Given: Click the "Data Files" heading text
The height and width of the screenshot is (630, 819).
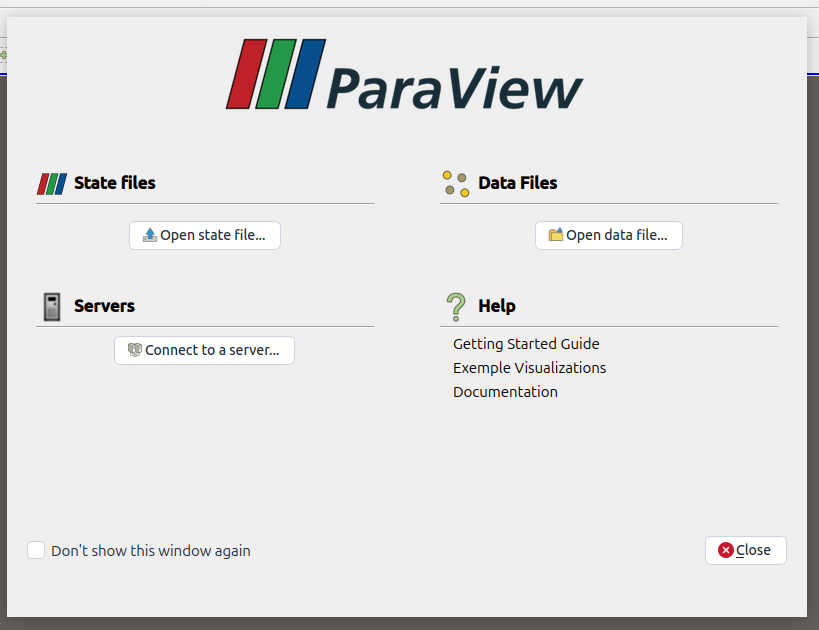Looking at the screenshot, I should [x=518, y=183].
